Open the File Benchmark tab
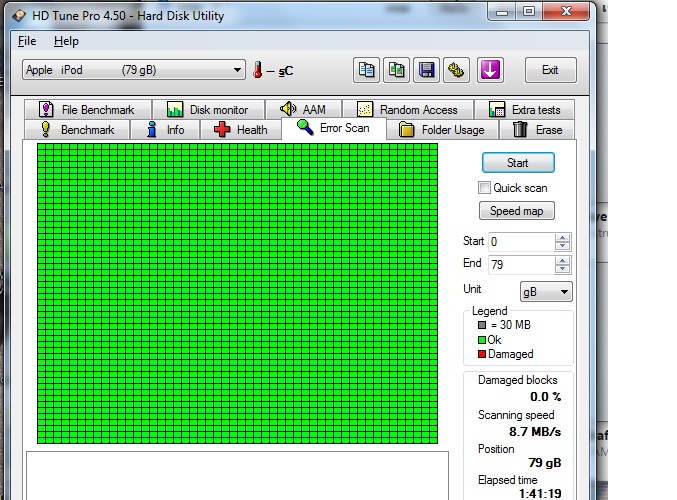Screen dimensions: 677x500 click(88, 110)
